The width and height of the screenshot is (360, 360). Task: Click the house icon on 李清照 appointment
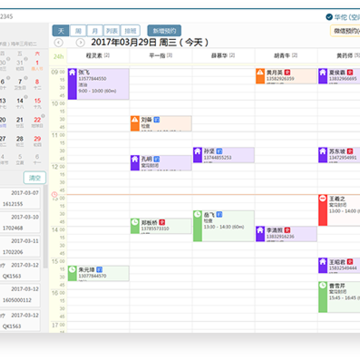(260, 230)
